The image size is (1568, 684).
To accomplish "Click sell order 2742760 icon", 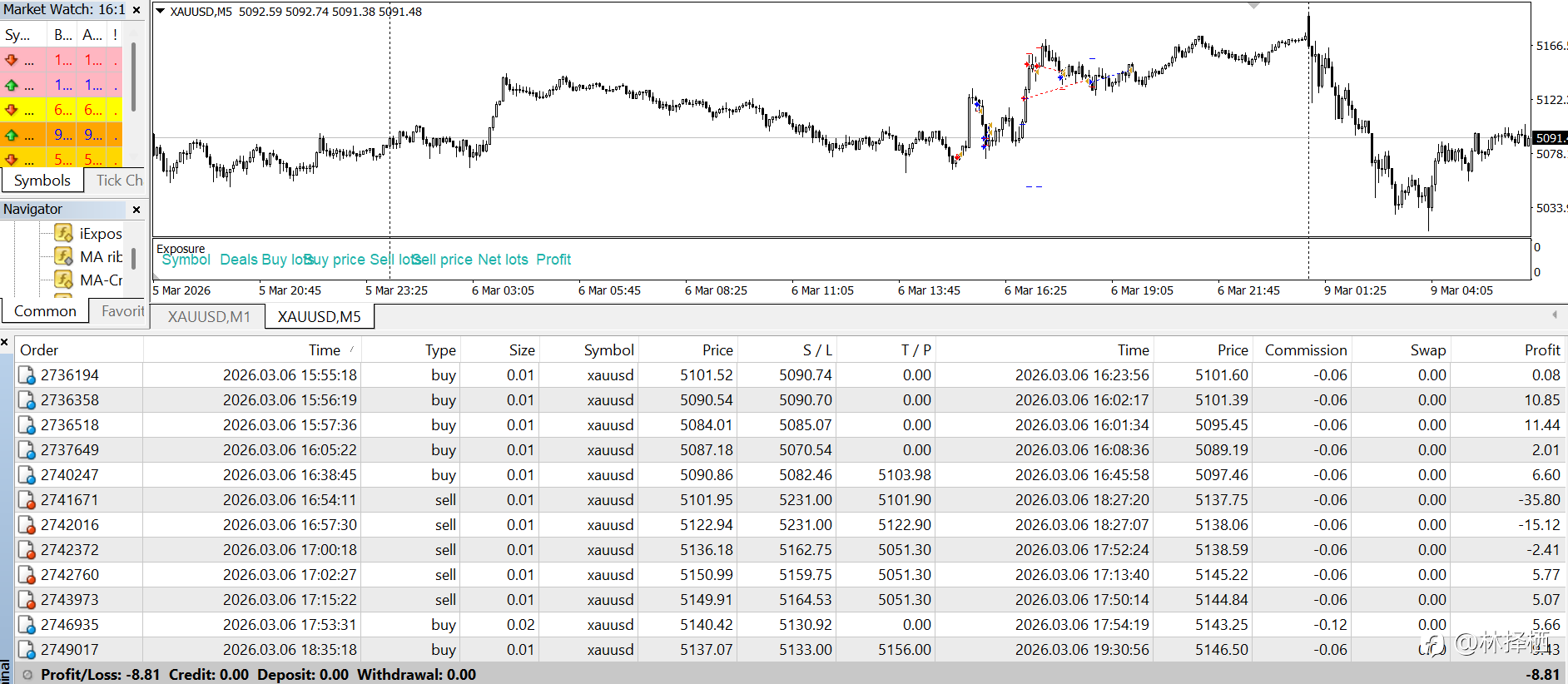I will coord(27,575).
